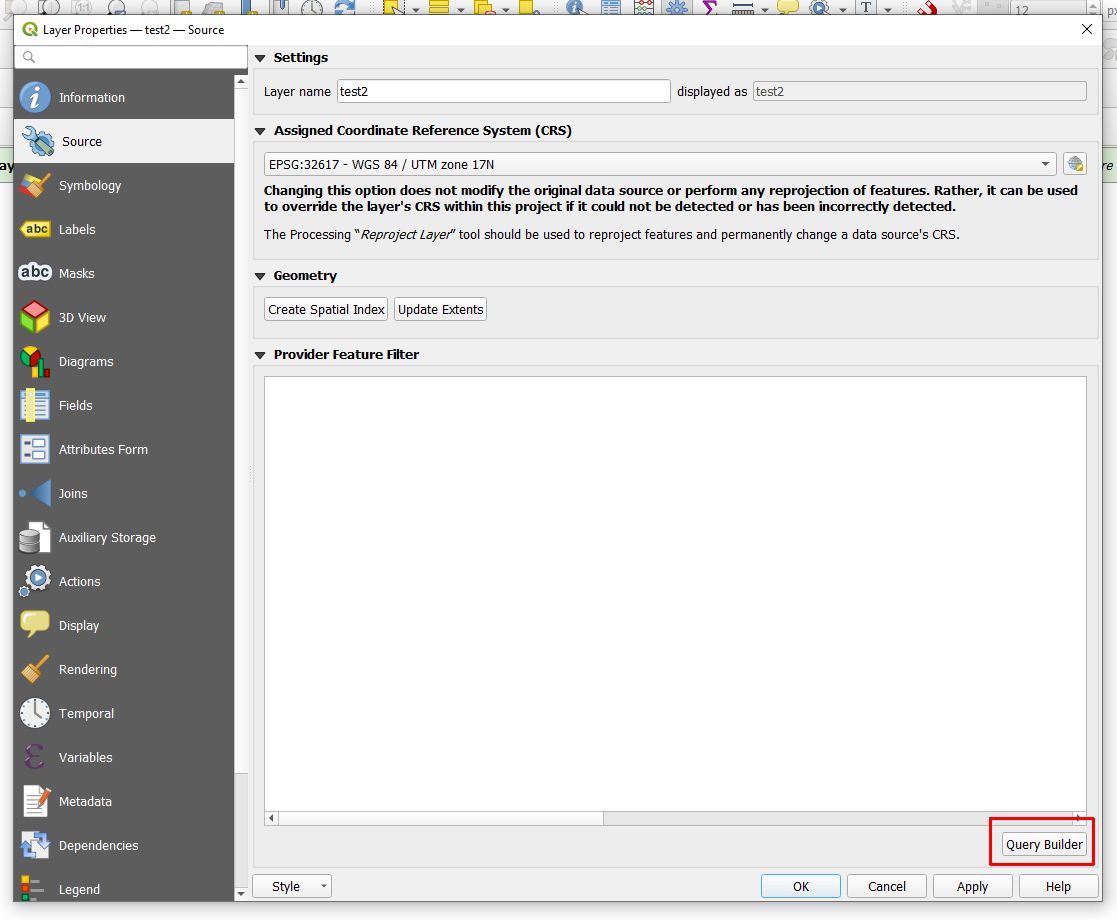This screenshot has height=920, width=1117.
Task: Collapse the Settings section
Action: pos(260,58)
